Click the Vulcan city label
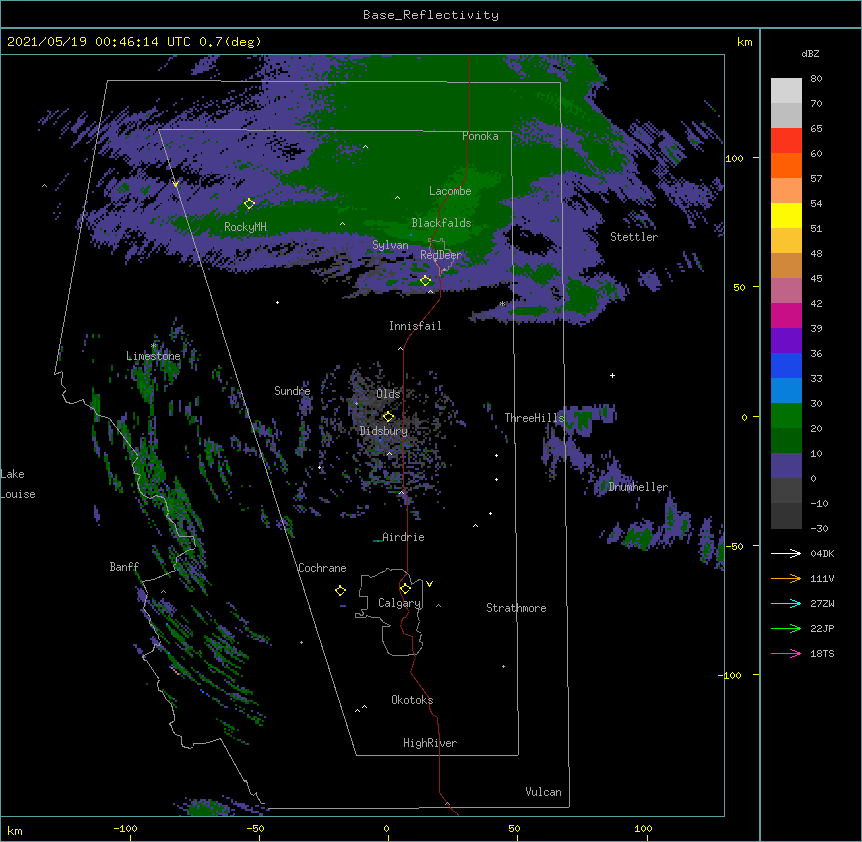This screenshot has height=842, width=862. (x=543, y=792)
